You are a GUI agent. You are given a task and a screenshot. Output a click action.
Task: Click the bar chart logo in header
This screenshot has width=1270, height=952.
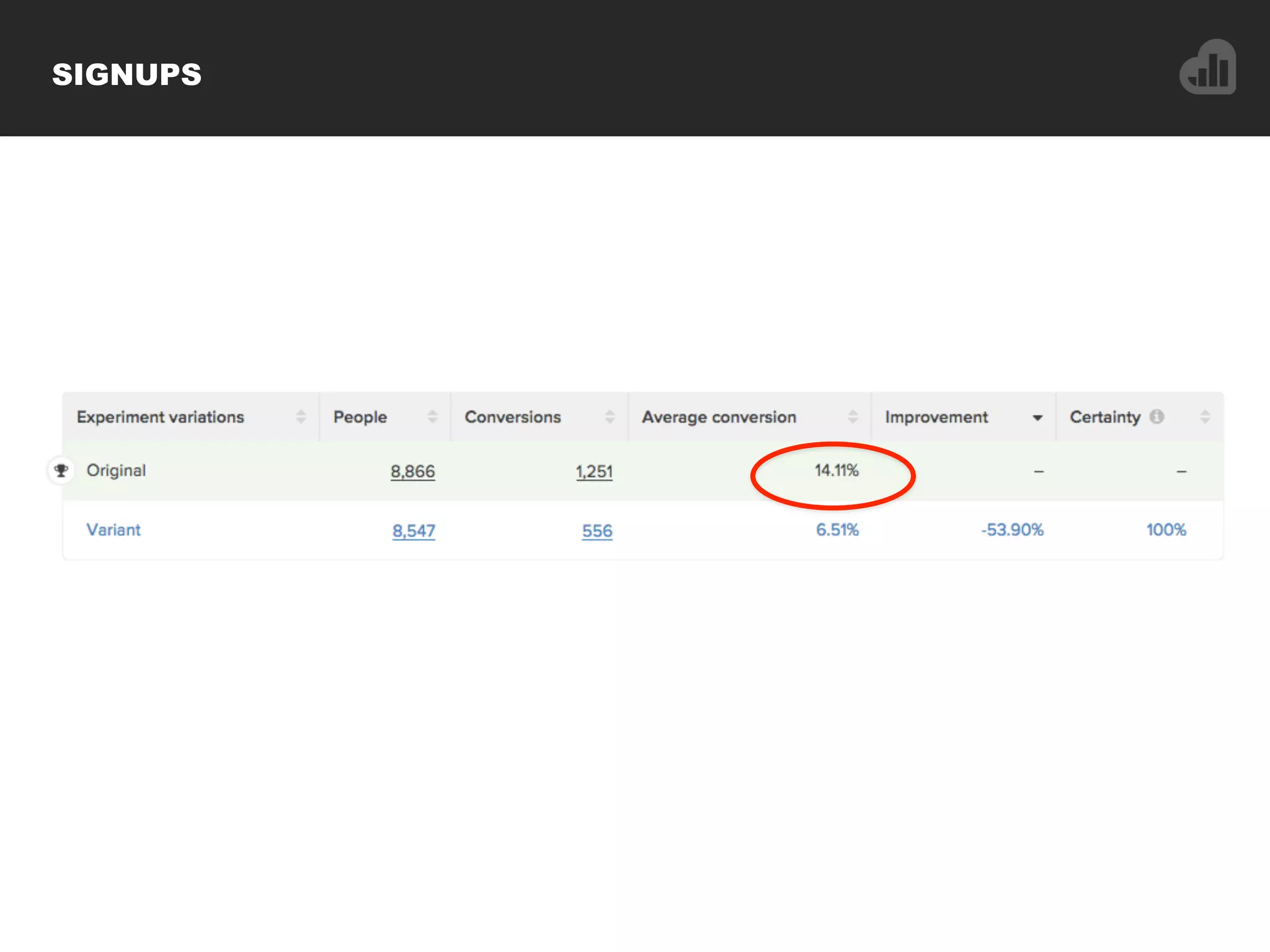1207,67
